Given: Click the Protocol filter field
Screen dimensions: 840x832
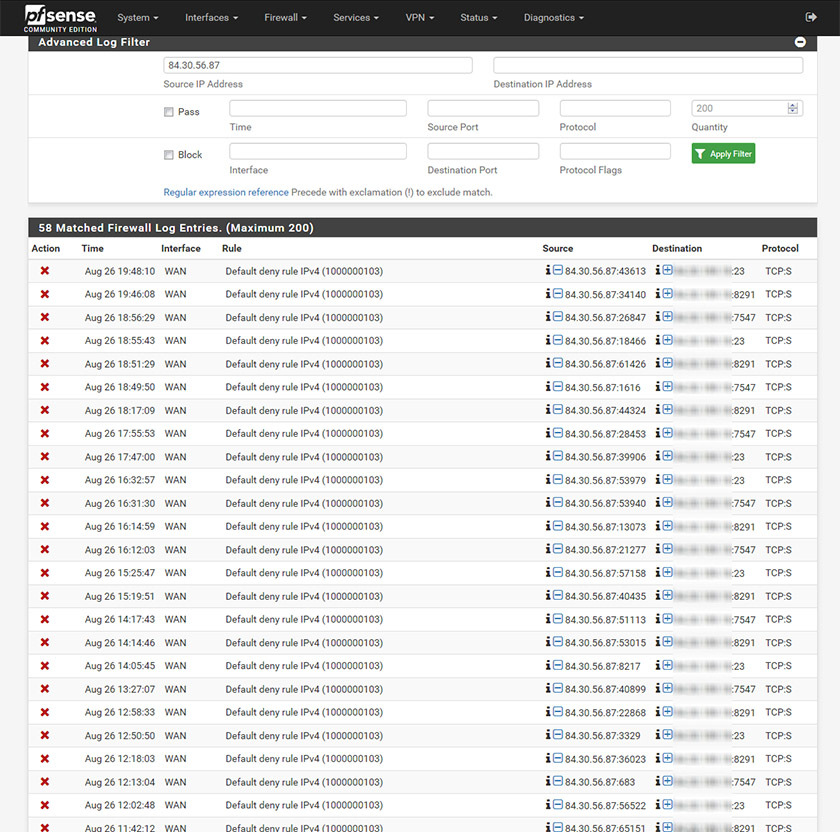Looking at the screenshot, I should [x=615, y=108].
